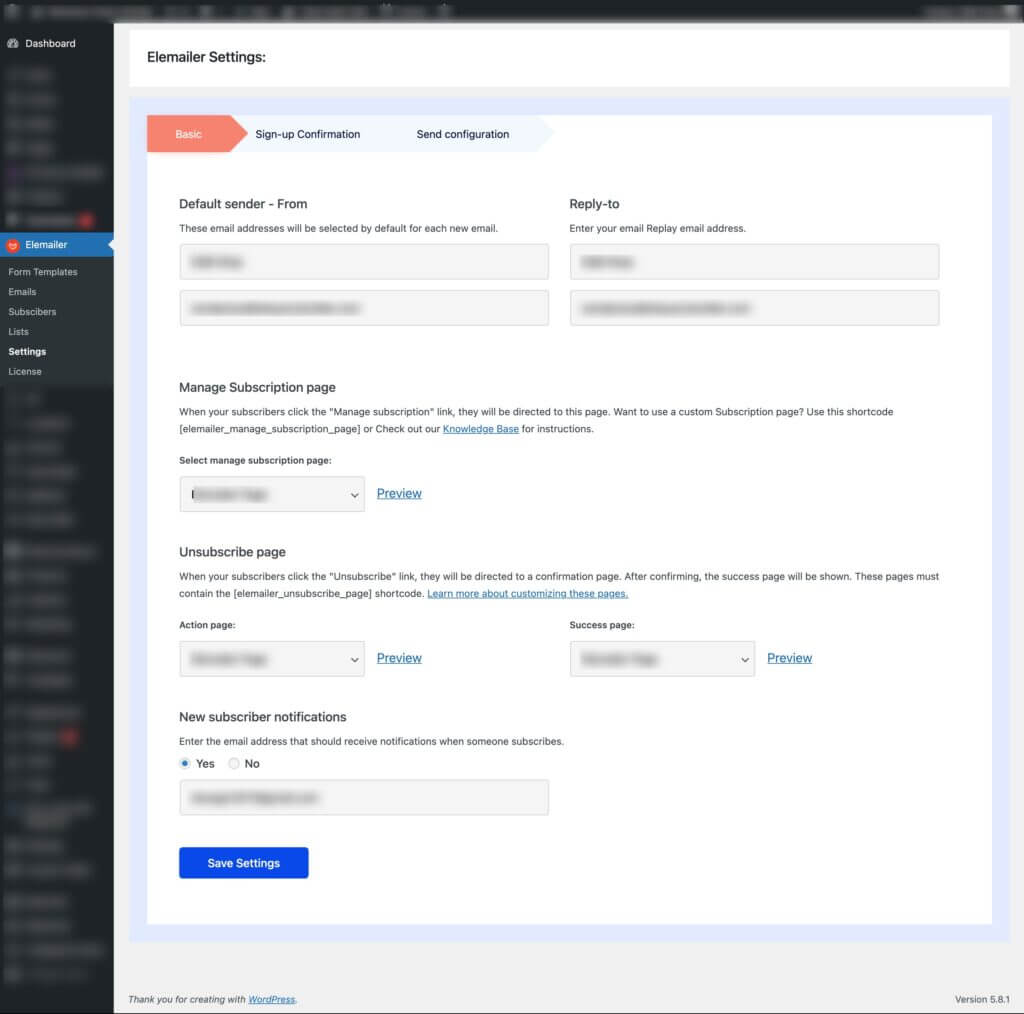Image resolution: width=1024 pixels, height=1014 pixels.
Task: Preview the unsubscribe Action page
Action: [399, 658]
